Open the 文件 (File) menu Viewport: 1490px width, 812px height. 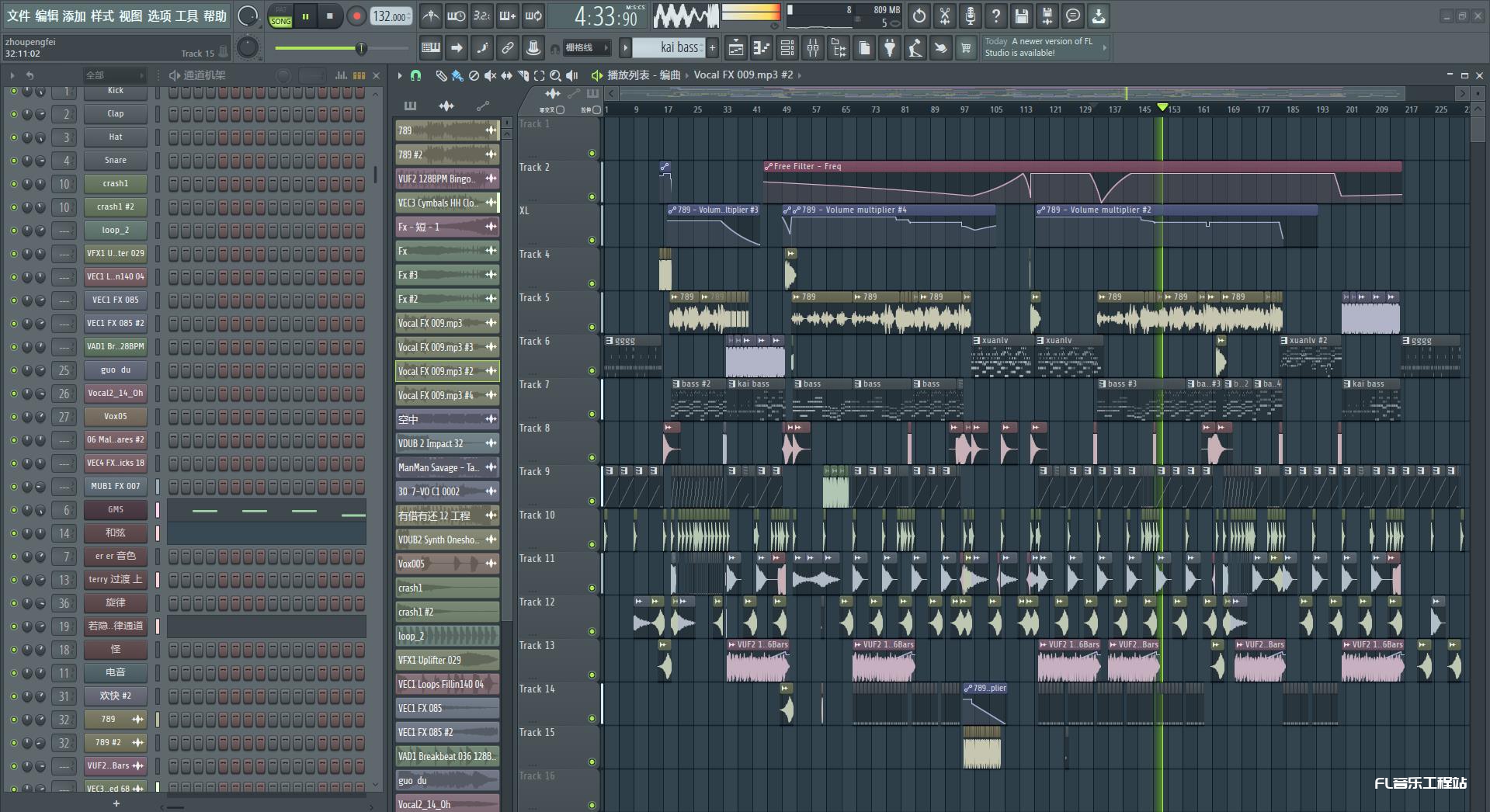(x=18, y=16)
